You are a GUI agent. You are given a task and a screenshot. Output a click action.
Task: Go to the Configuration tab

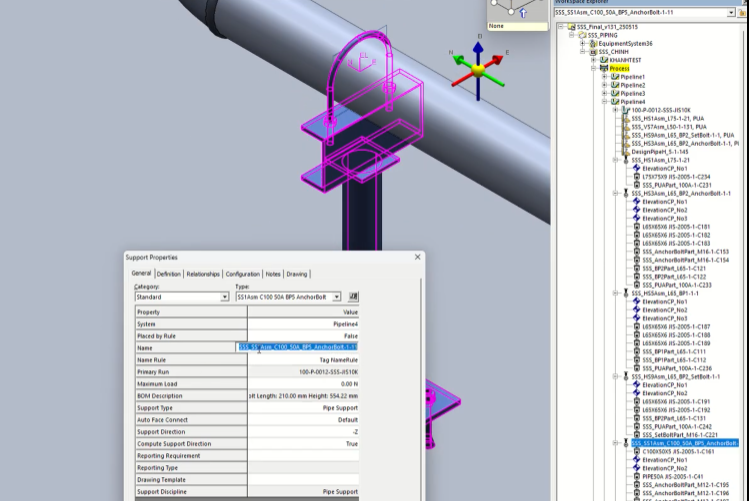click(242, 274)
